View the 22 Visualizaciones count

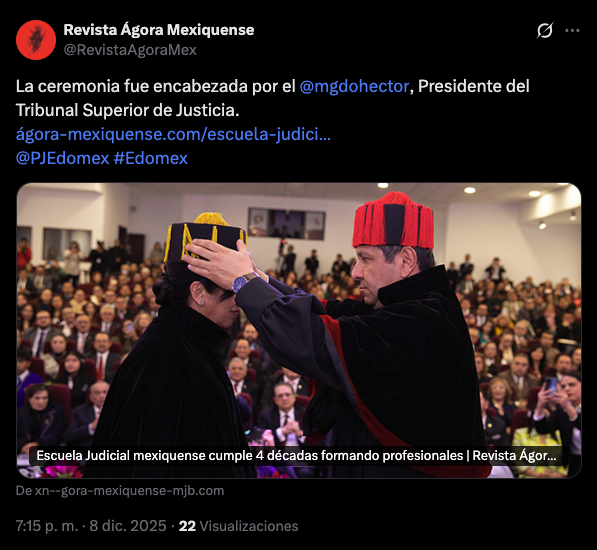238,526
